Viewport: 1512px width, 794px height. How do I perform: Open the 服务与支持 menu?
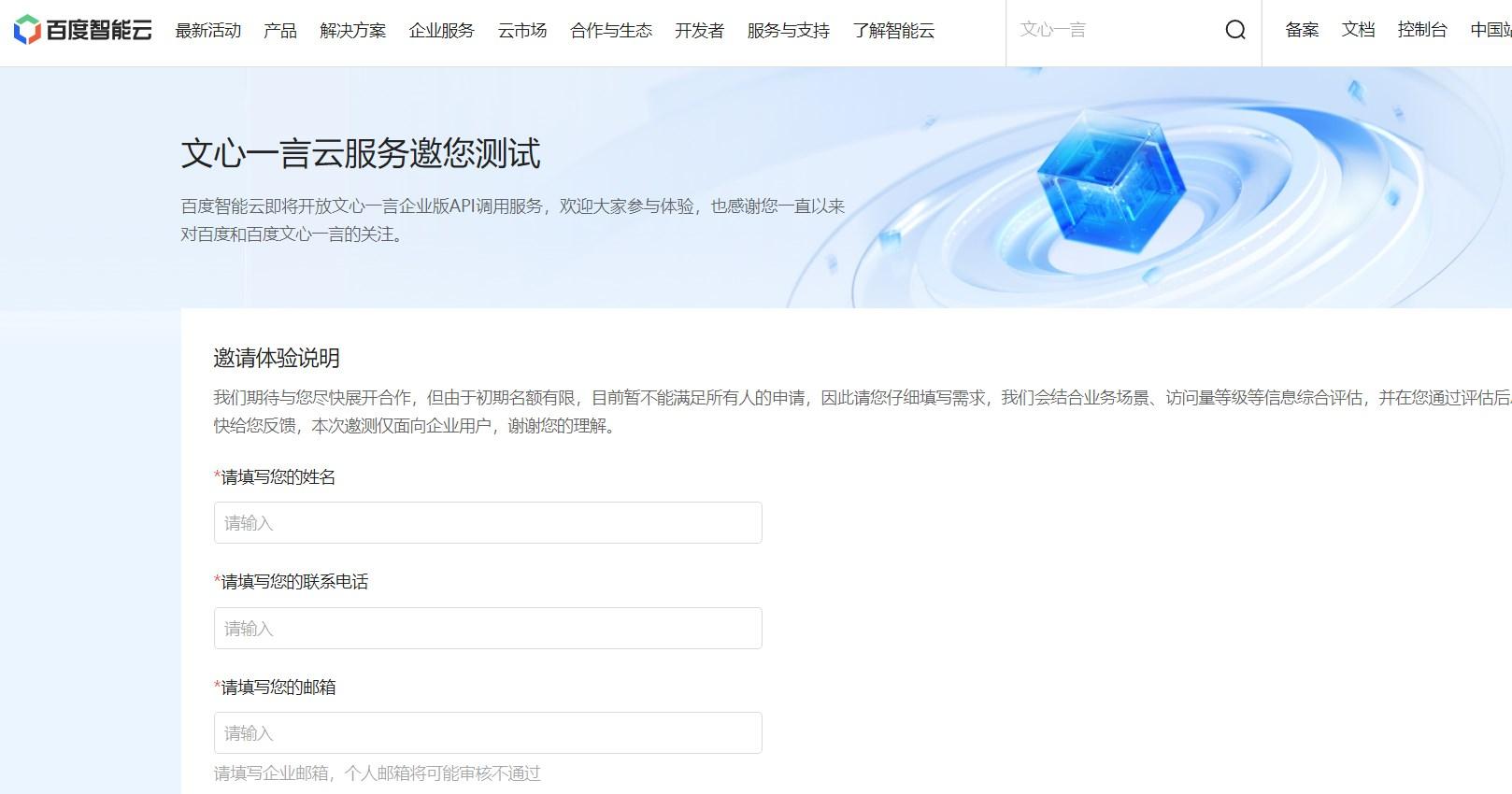(788, 31)
